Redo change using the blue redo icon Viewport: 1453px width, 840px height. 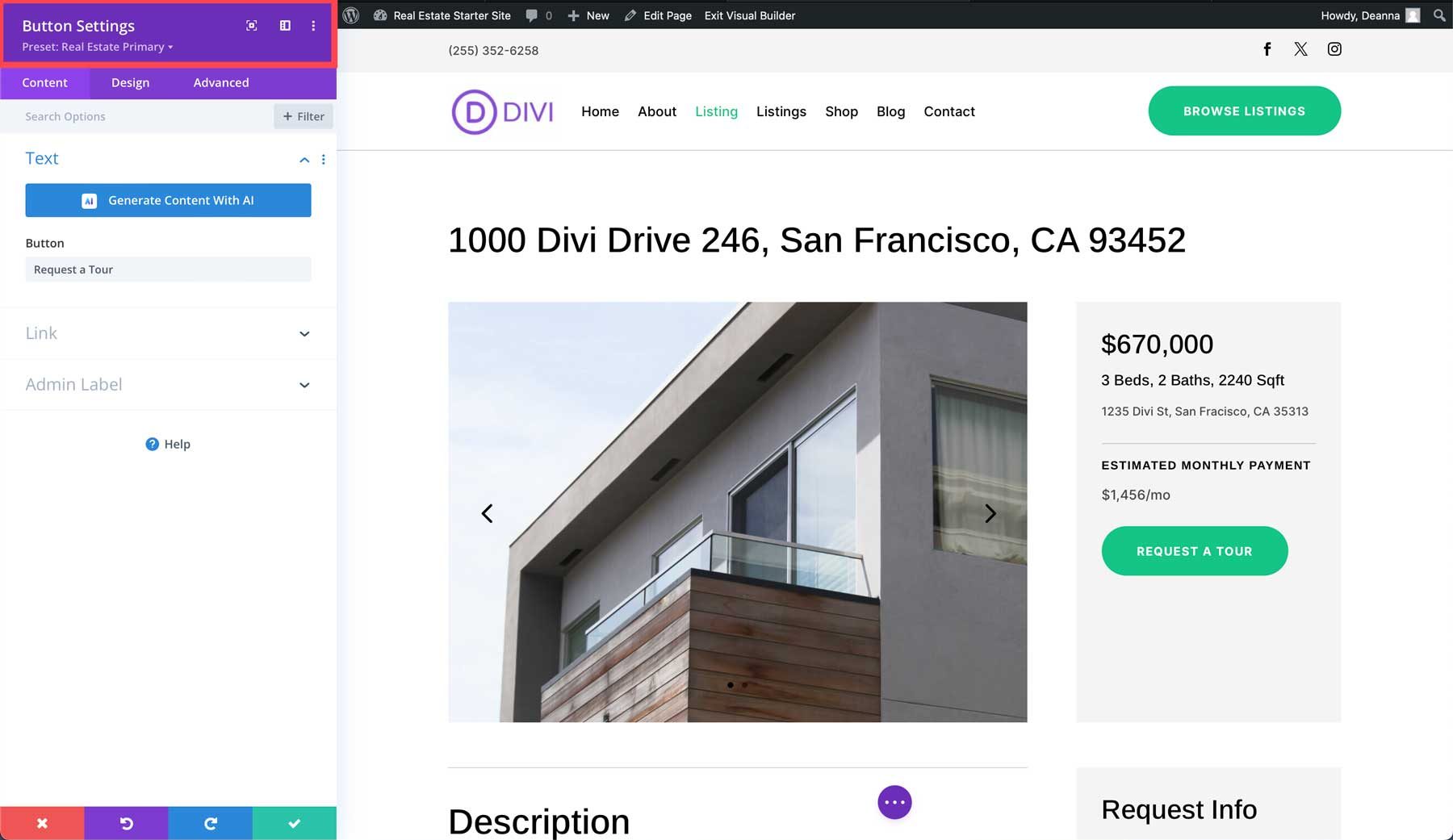(210, 823)
